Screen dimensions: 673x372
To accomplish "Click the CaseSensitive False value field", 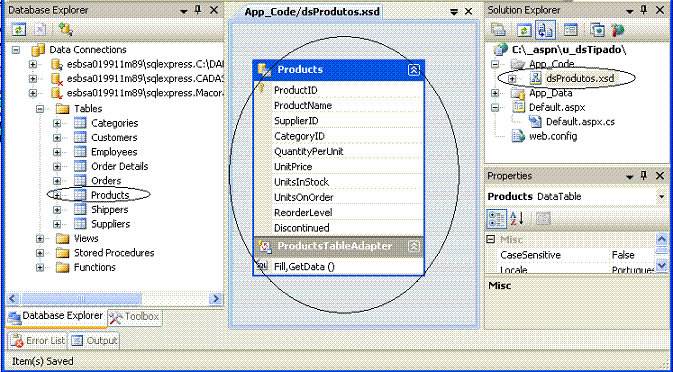I will pos(631,255).
